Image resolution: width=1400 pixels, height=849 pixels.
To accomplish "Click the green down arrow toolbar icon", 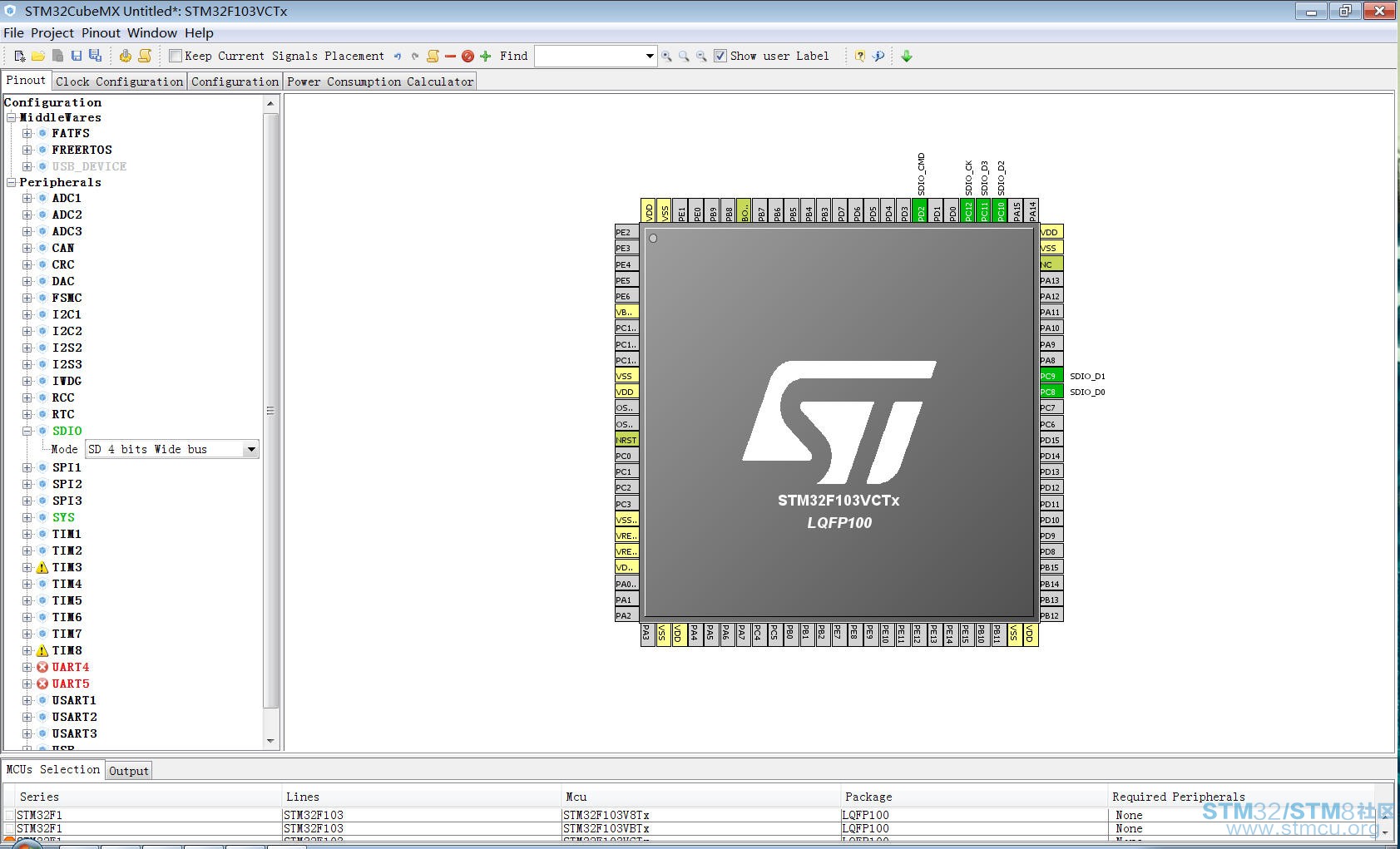I will (907, 56).
